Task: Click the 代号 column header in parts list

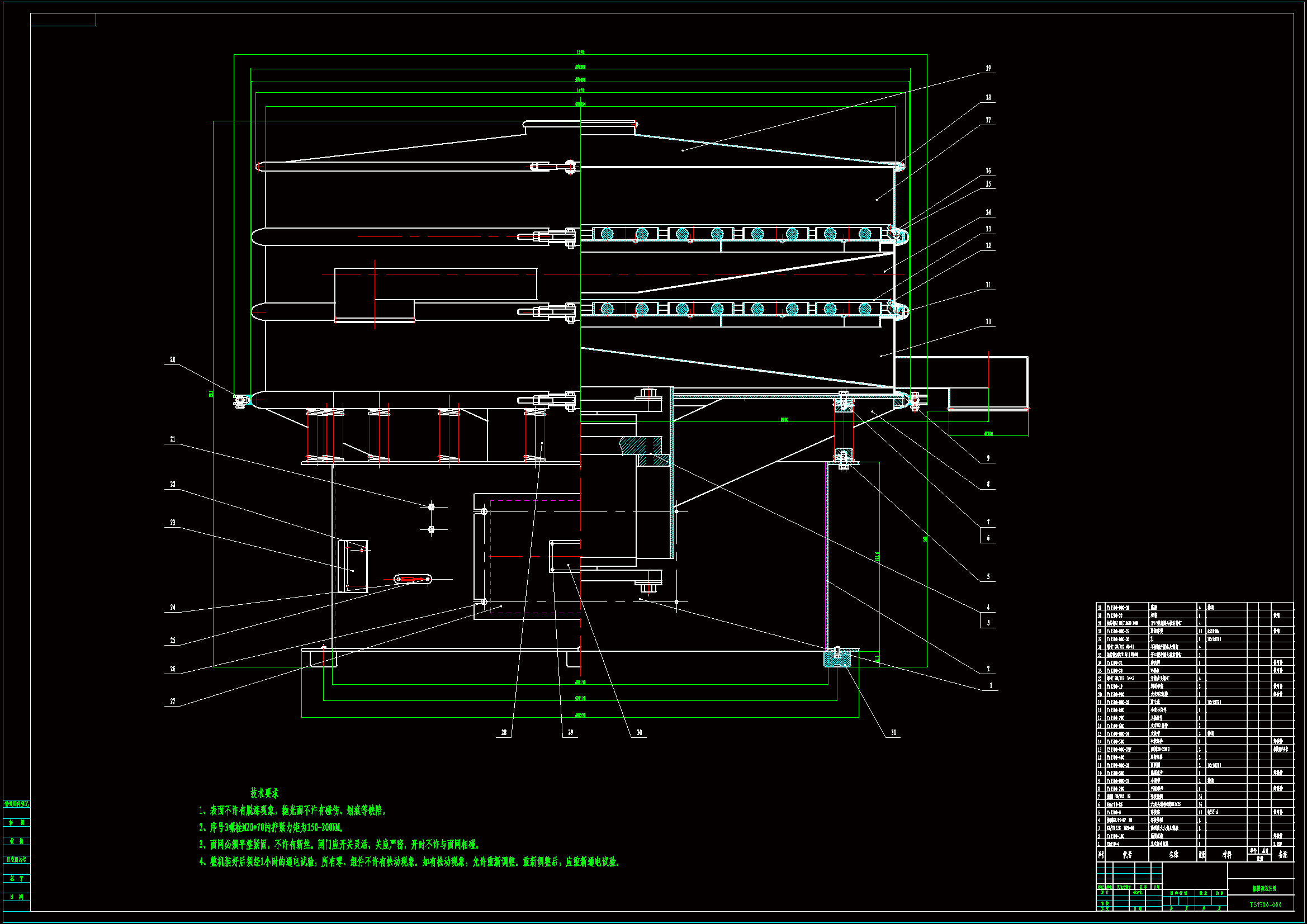Action: click(1127, 855)
